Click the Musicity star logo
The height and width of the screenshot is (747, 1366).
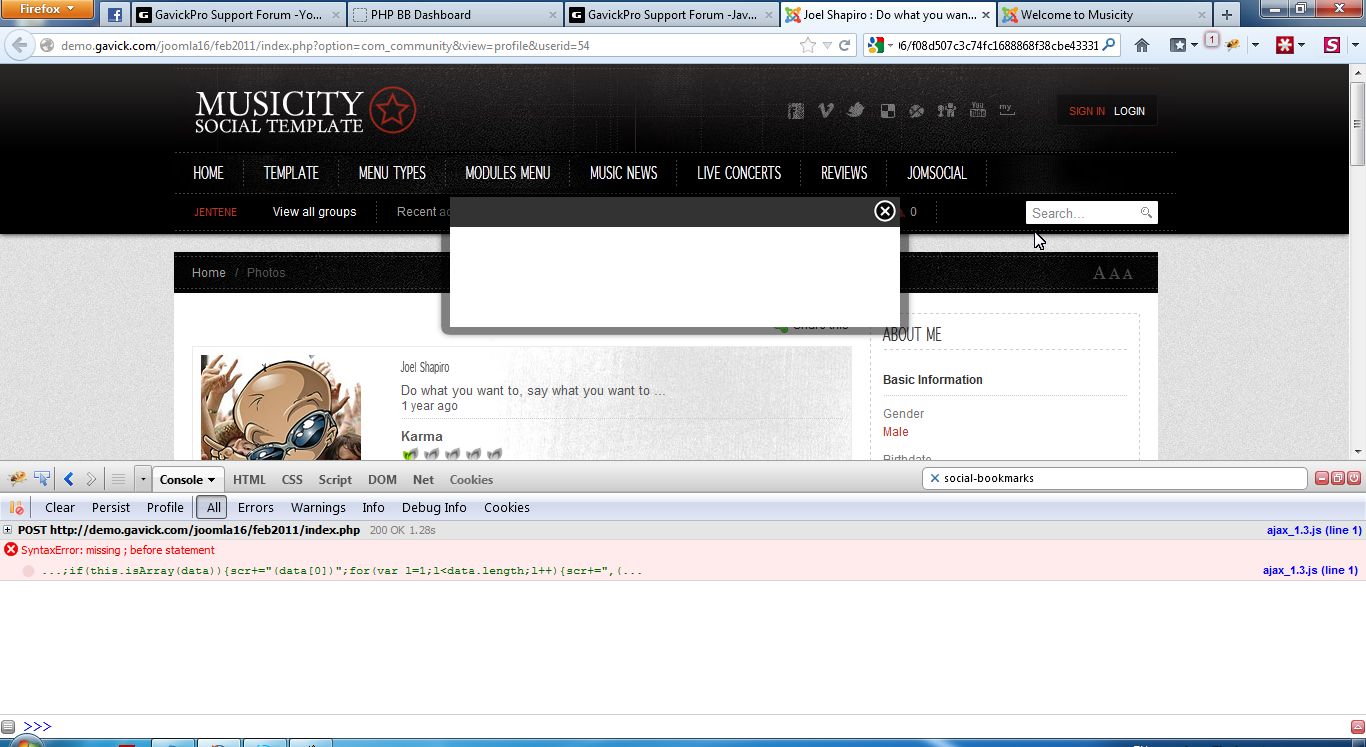click(393, 110)
